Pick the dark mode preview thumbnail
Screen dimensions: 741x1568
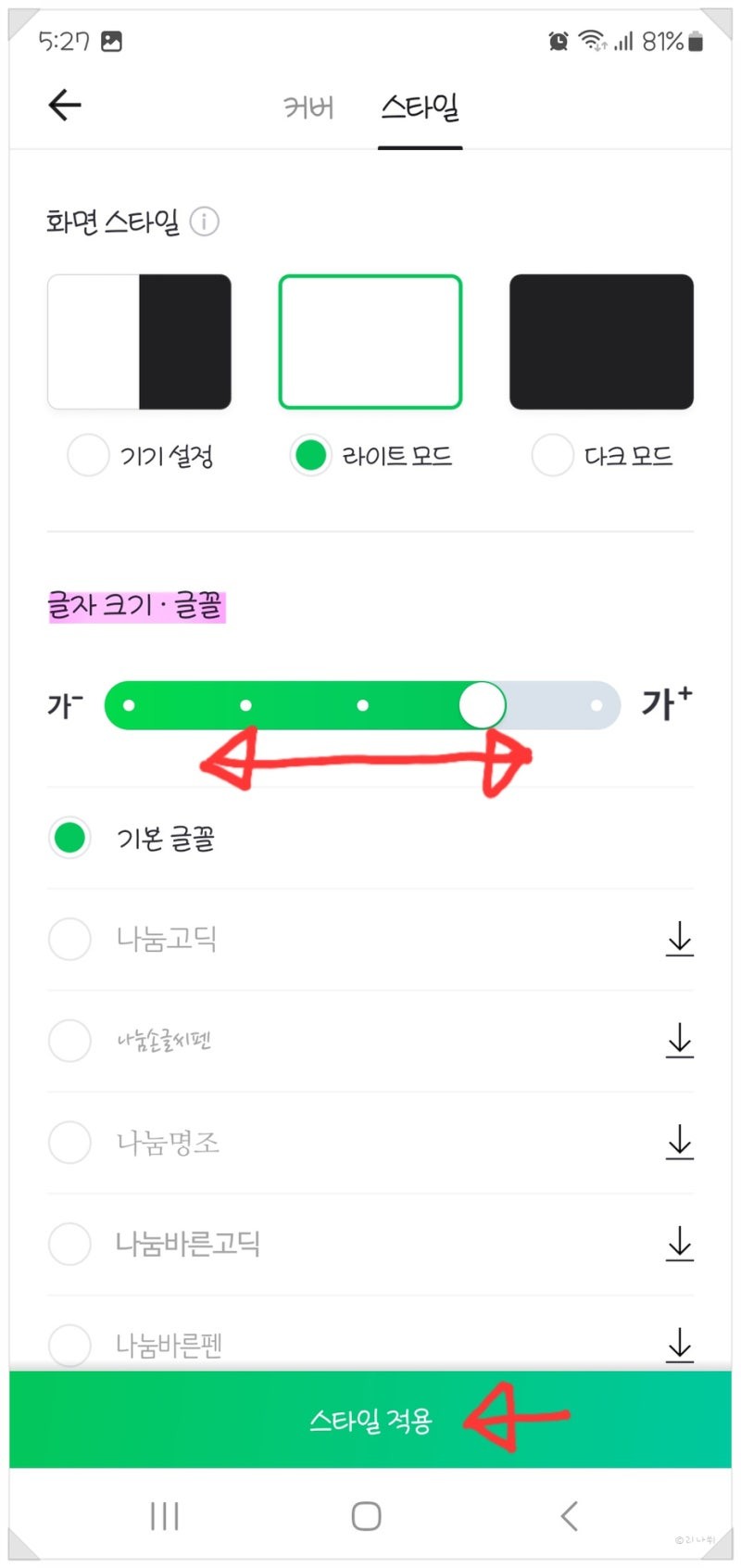(x=601, y=341)
